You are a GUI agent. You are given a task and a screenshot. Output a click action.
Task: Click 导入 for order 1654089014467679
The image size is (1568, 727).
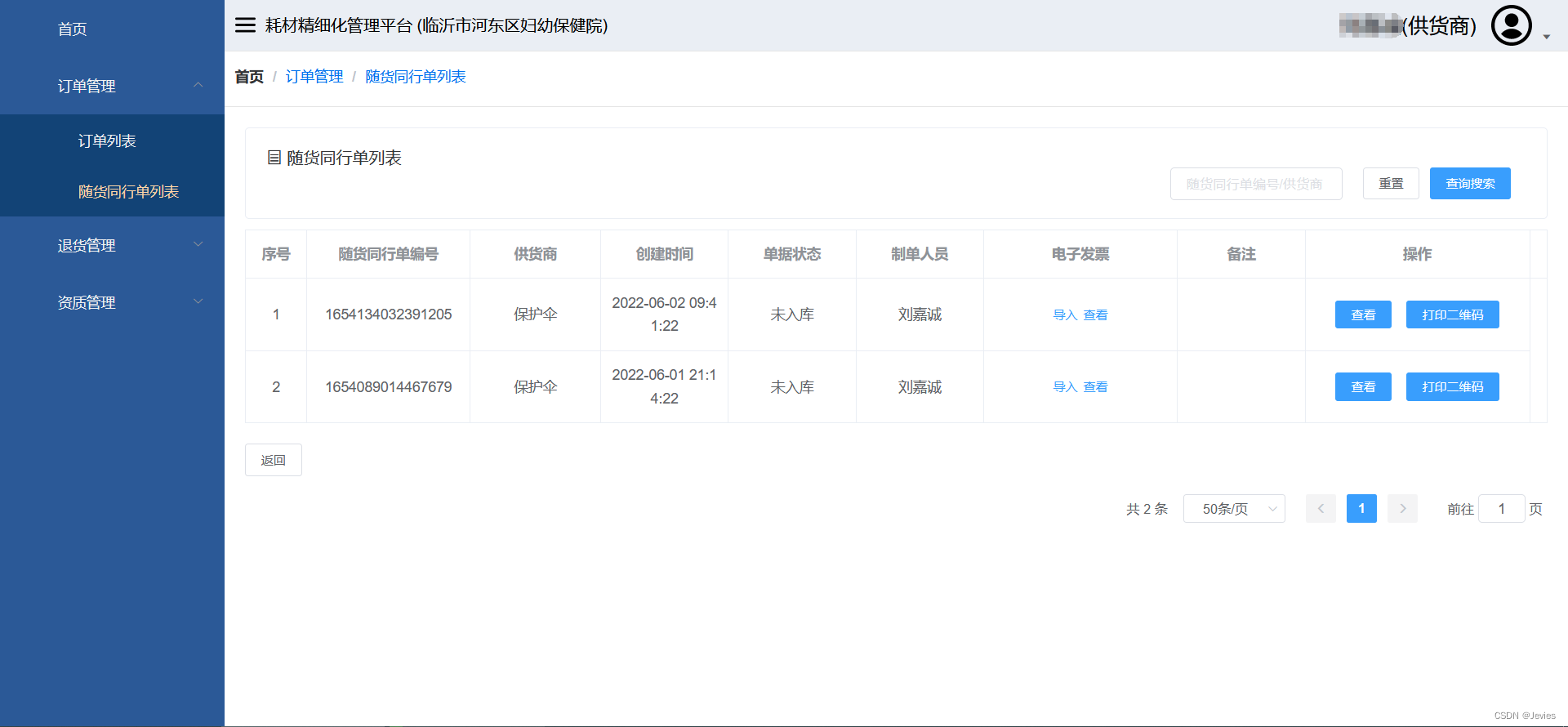click(1065, 386)
